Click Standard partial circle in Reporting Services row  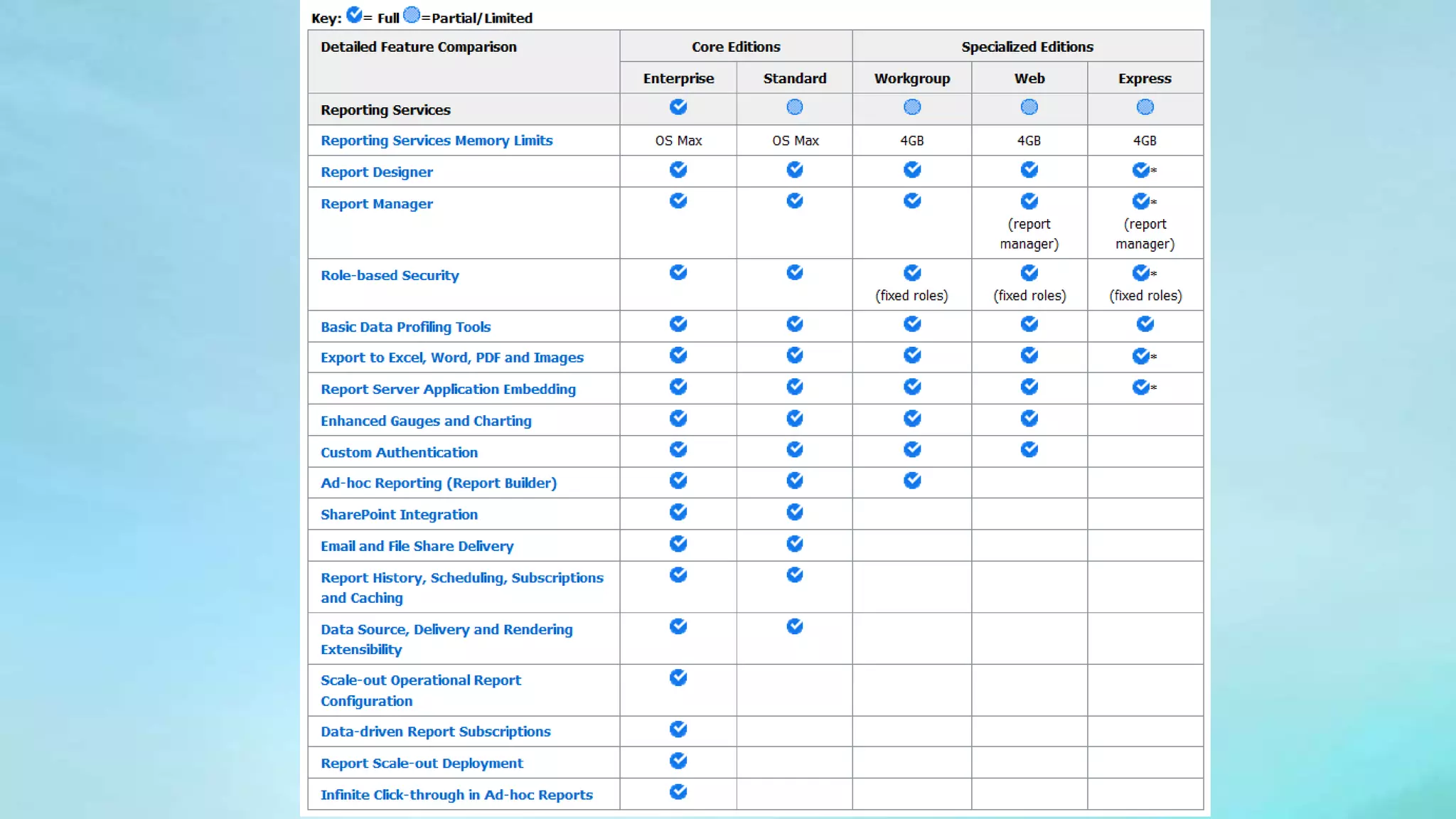[x=795, y=107]
